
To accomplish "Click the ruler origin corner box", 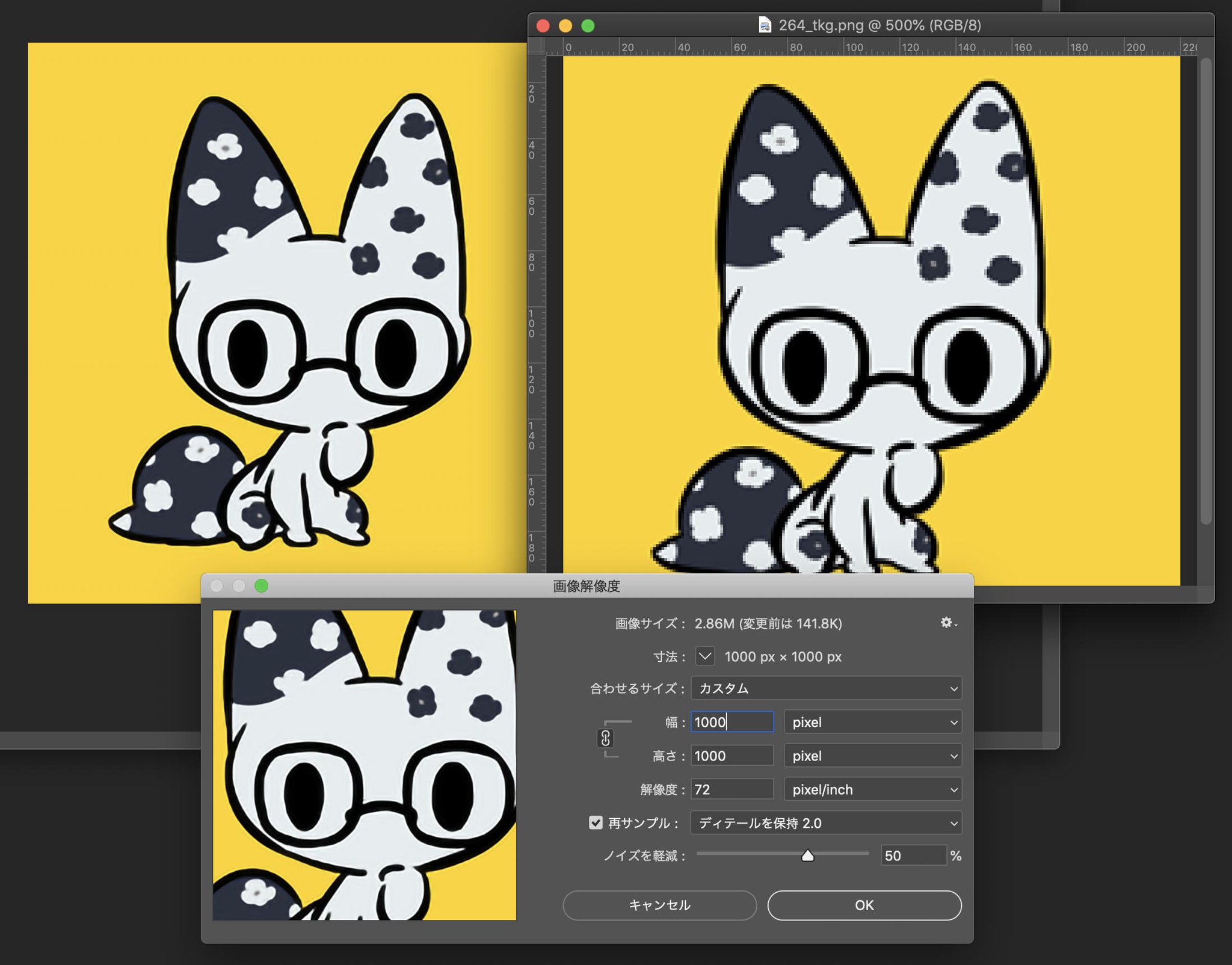I will (537, 47).
